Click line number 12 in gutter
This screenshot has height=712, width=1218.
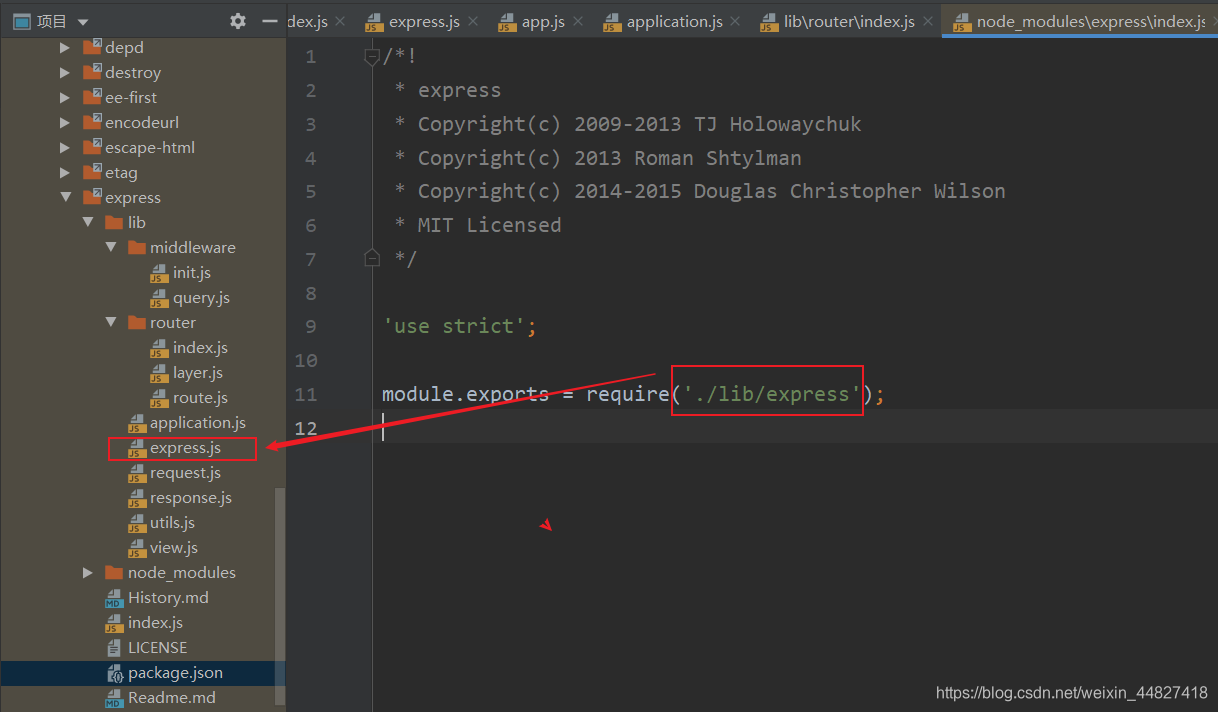tap(305, 428)
